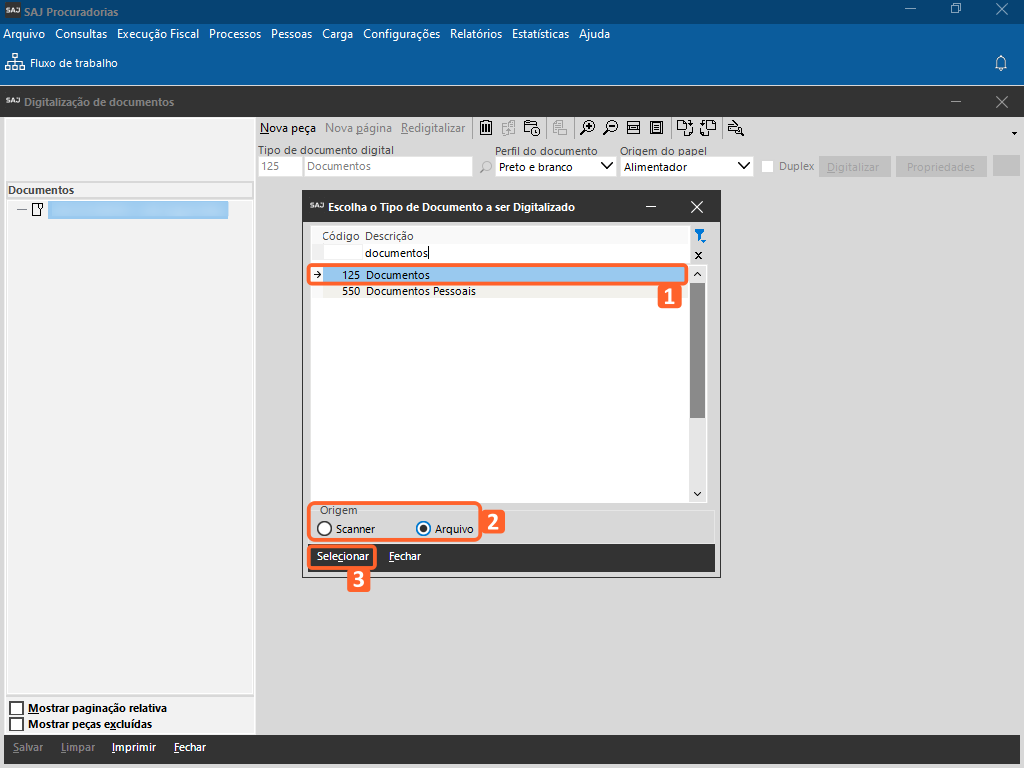Viewport: 1024px width, 768px height.
Task: Check Mostrar peças excluídas option
Action: coord(16,724)
